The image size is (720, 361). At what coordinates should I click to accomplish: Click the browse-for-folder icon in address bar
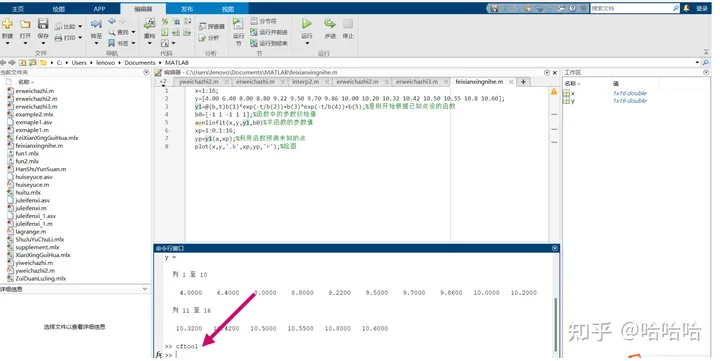[x=32, y=62]
